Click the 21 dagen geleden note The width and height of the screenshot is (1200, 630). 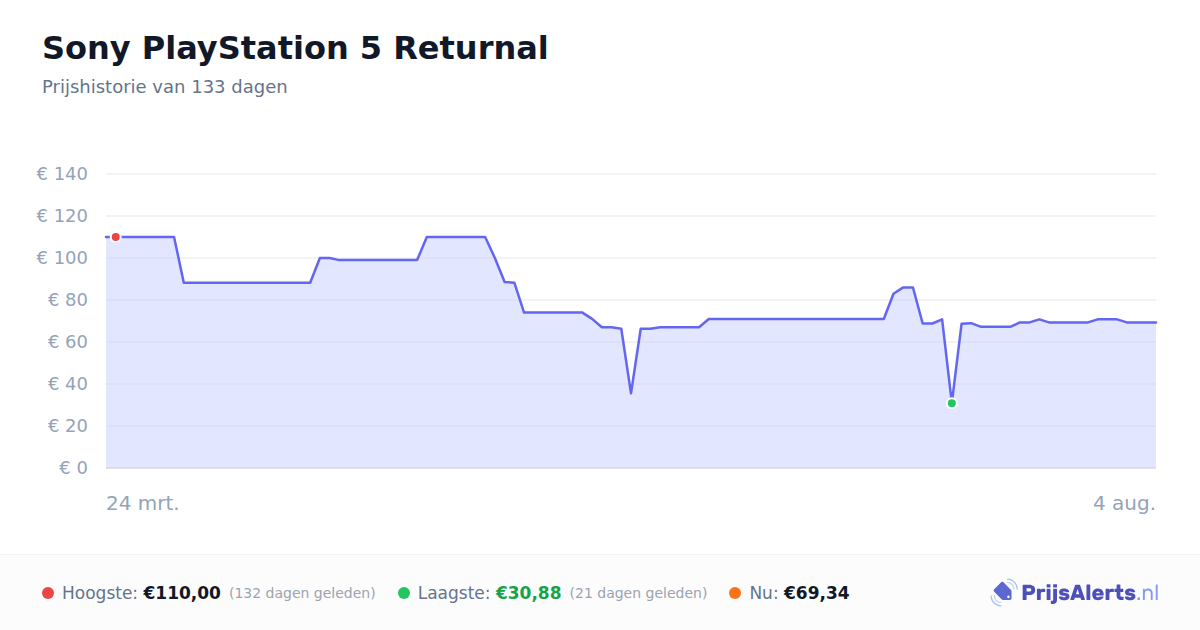(x=638, y=593)
